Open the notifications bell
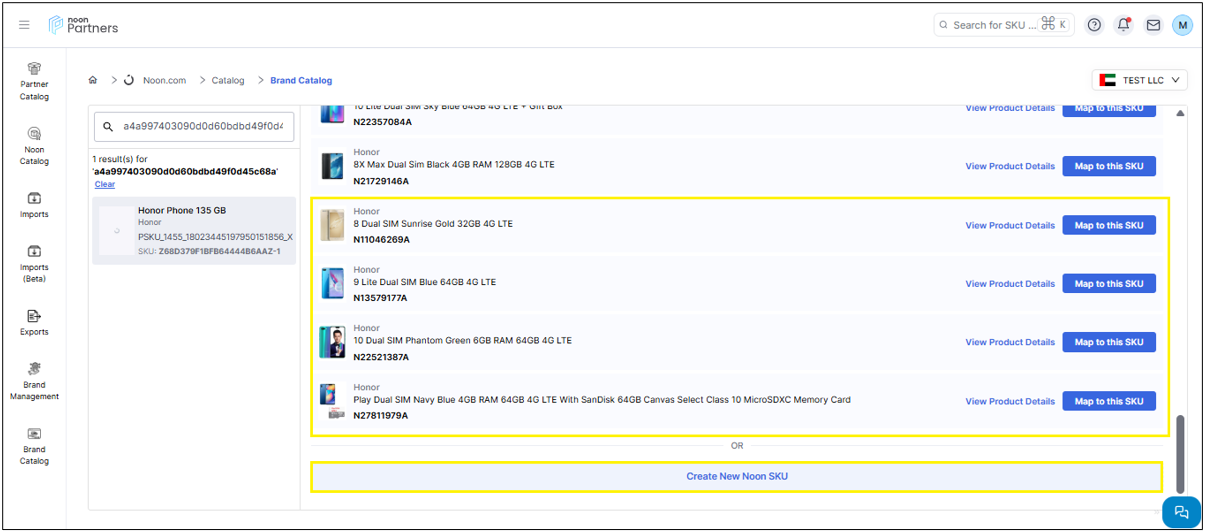 pyautogui.click(x=1123, y=25)
